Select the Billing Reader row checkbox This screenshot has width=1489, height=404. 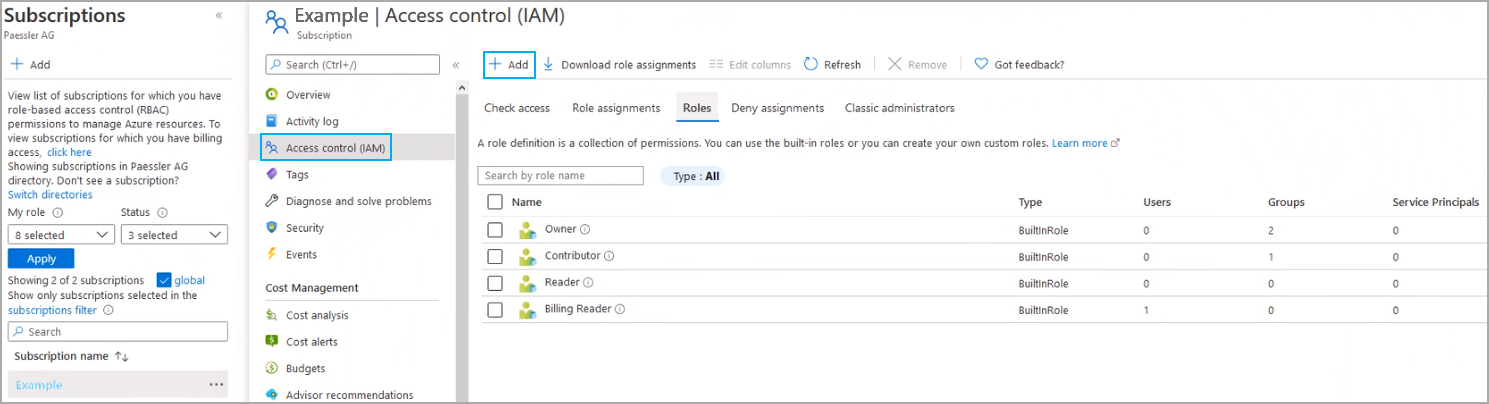click(495, 310)
